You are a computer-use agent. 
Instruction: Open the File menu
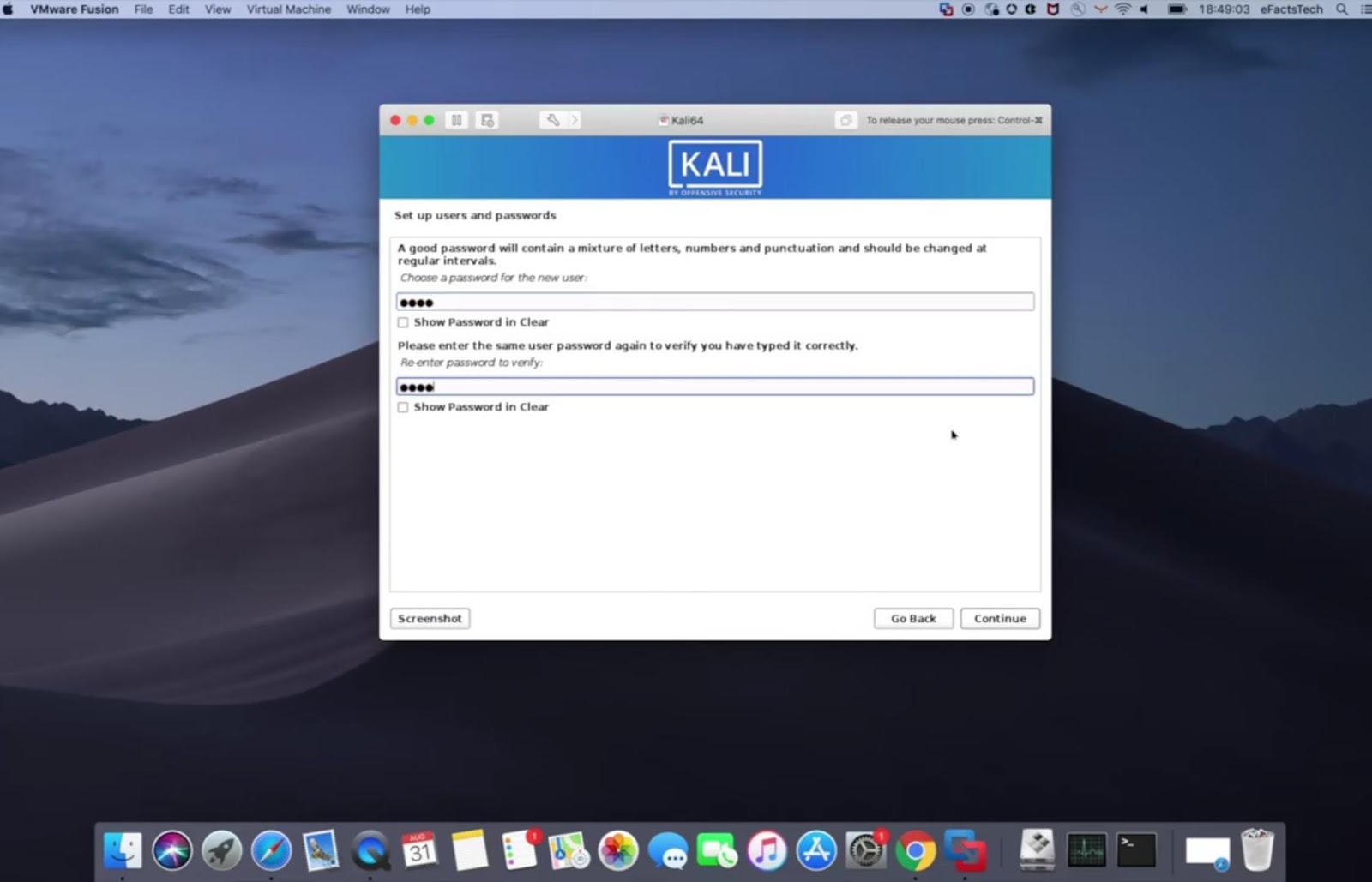[x=143, y=9]
